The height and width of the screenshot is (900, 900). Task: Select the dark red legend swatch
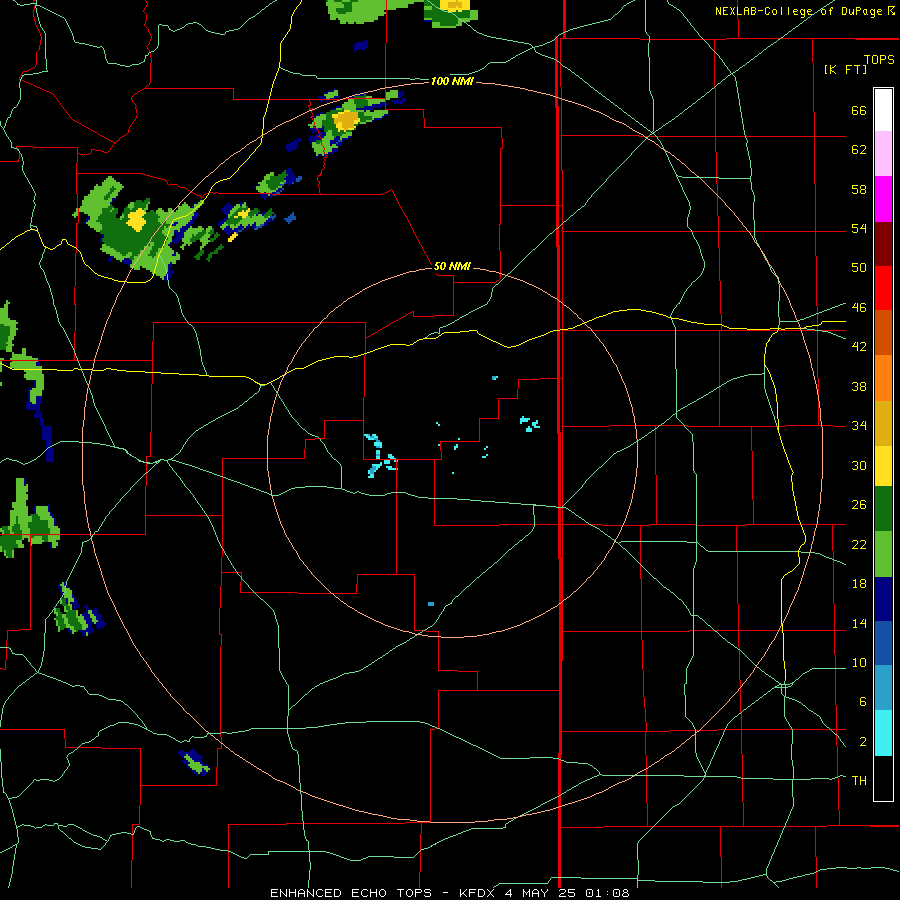[883, 244]
